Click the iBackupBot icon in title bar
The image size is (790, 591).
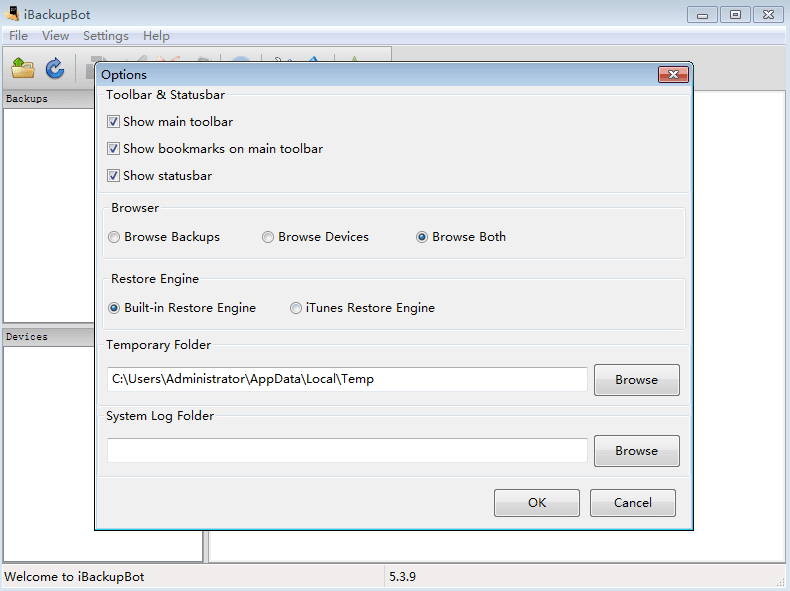tap(14, 14)
